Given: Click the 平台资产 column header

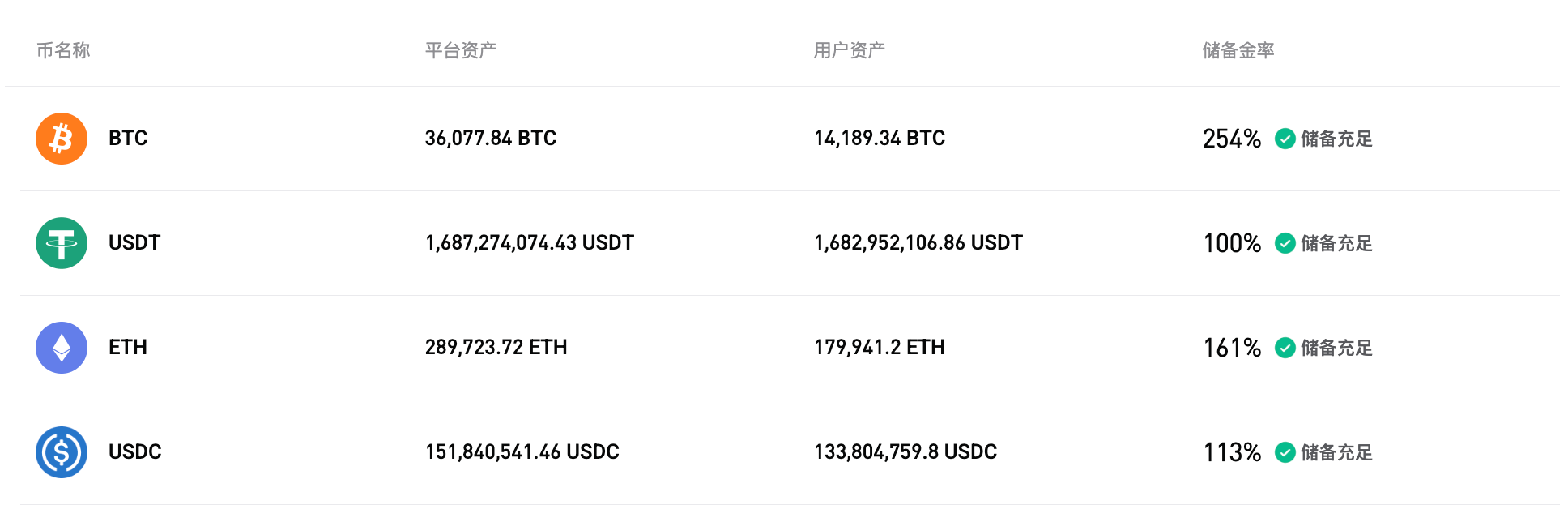Looking at the screenshot, I should [460, 49].
